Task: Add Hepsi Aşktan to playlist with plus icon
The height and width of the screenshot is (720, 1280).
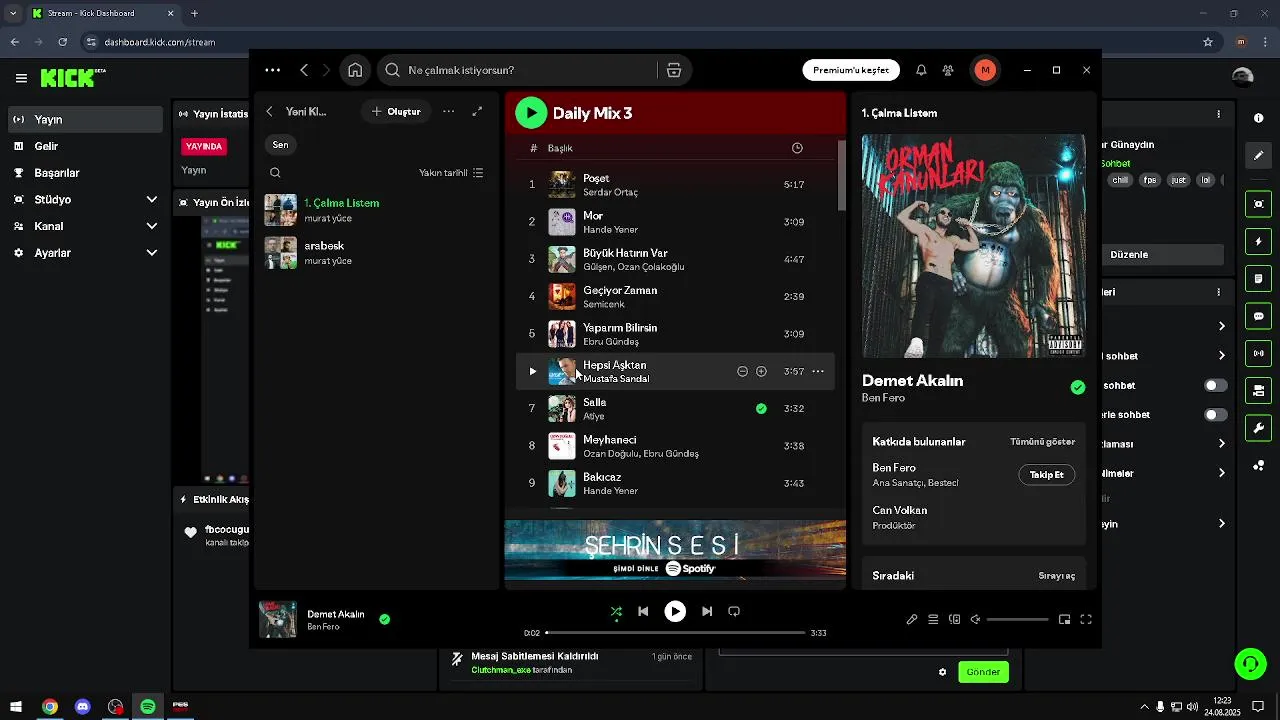Action: 761,371
